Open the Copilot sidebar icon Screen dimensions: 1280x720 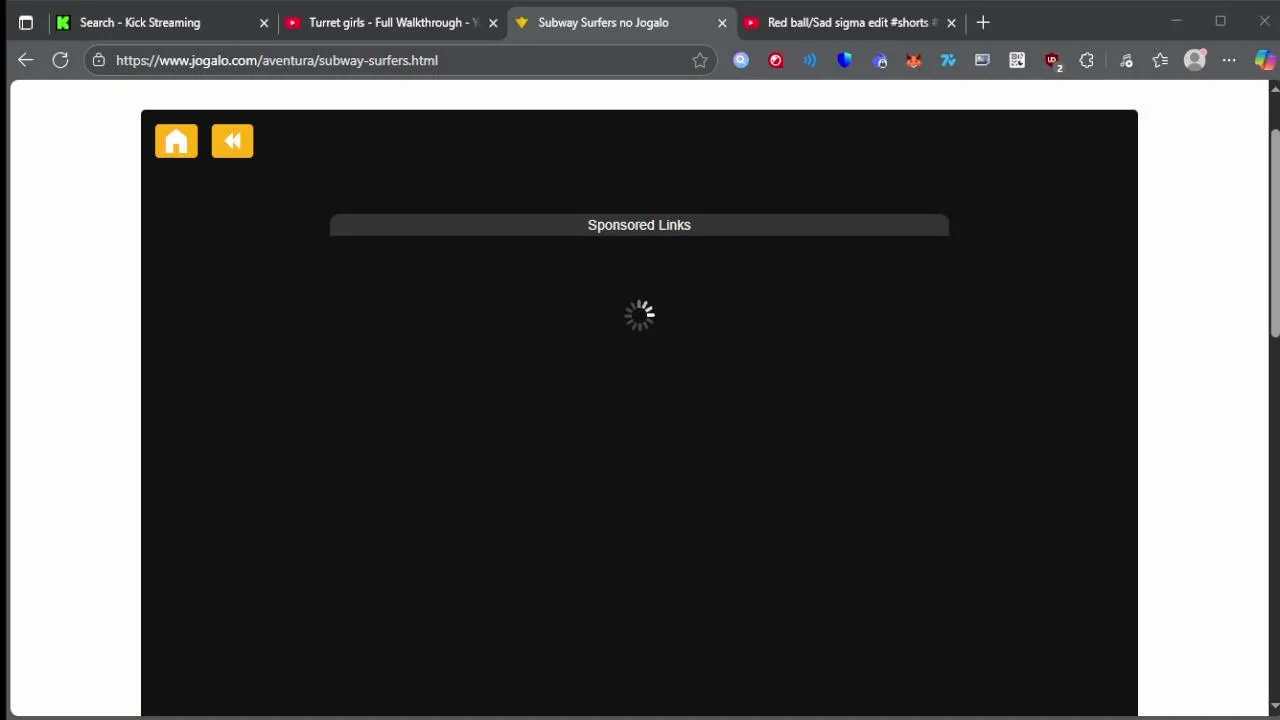[1265, 60]
